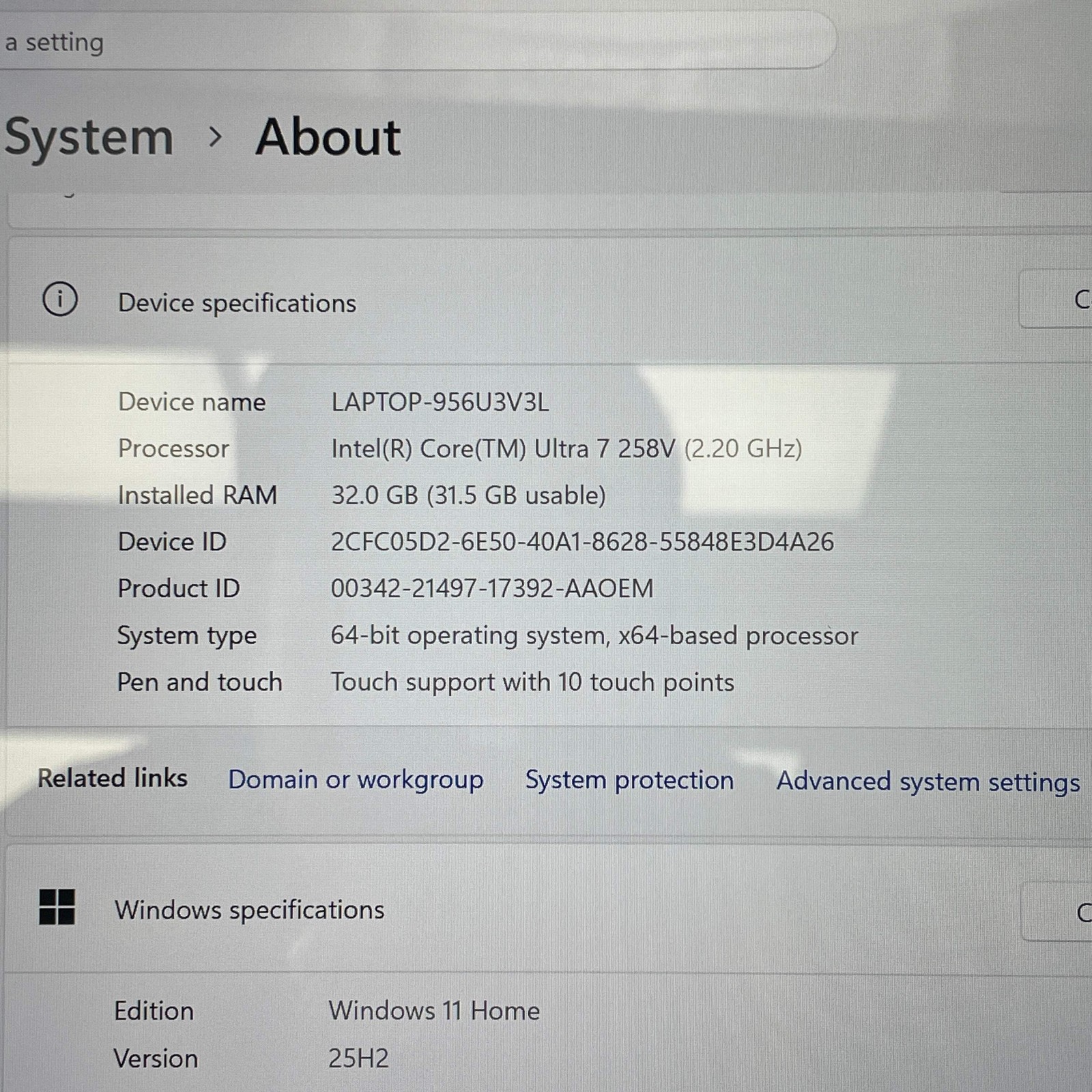The height and width of the screenshot is (1092, 1092).
Task: Click the 'Version' label
Action: (156, 1059)
